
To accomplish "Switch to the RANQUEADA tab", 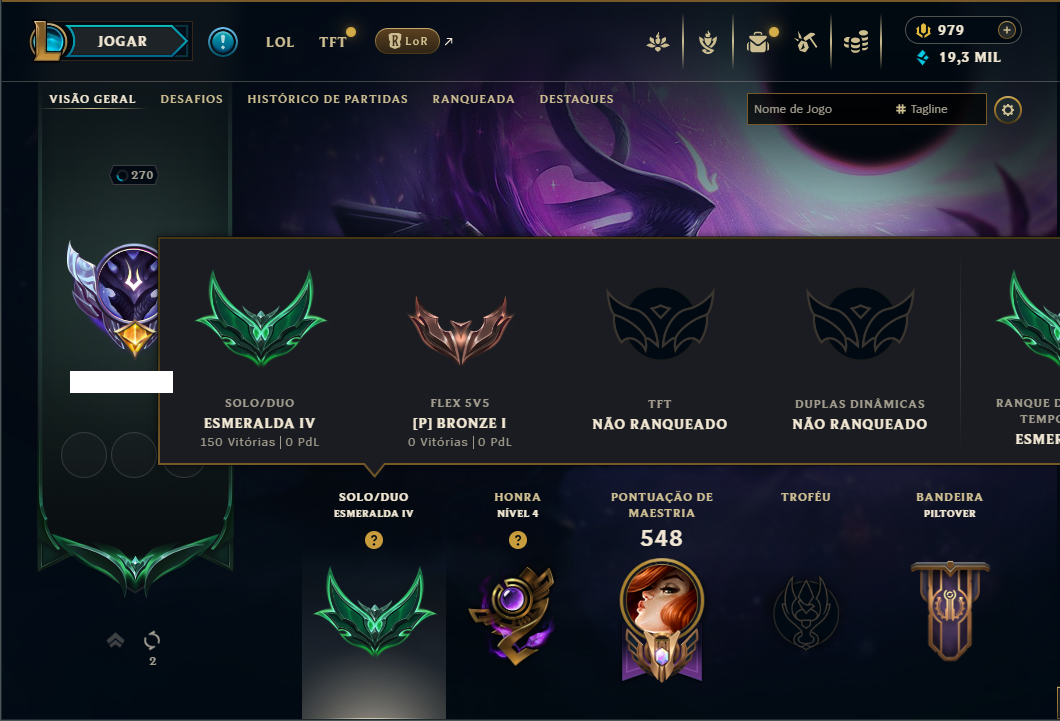I will 473,99.
